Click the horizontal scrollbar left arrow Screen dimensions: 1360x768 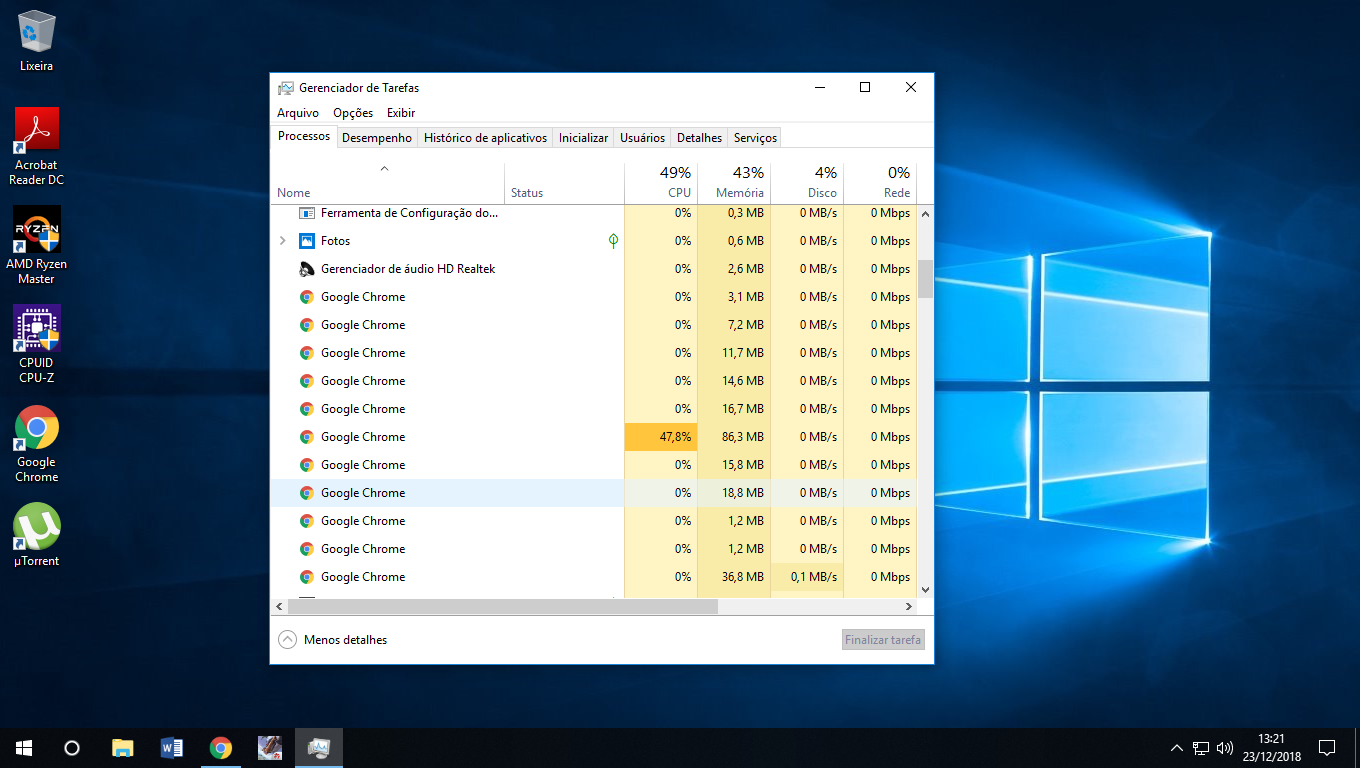(x=279, y=606)
